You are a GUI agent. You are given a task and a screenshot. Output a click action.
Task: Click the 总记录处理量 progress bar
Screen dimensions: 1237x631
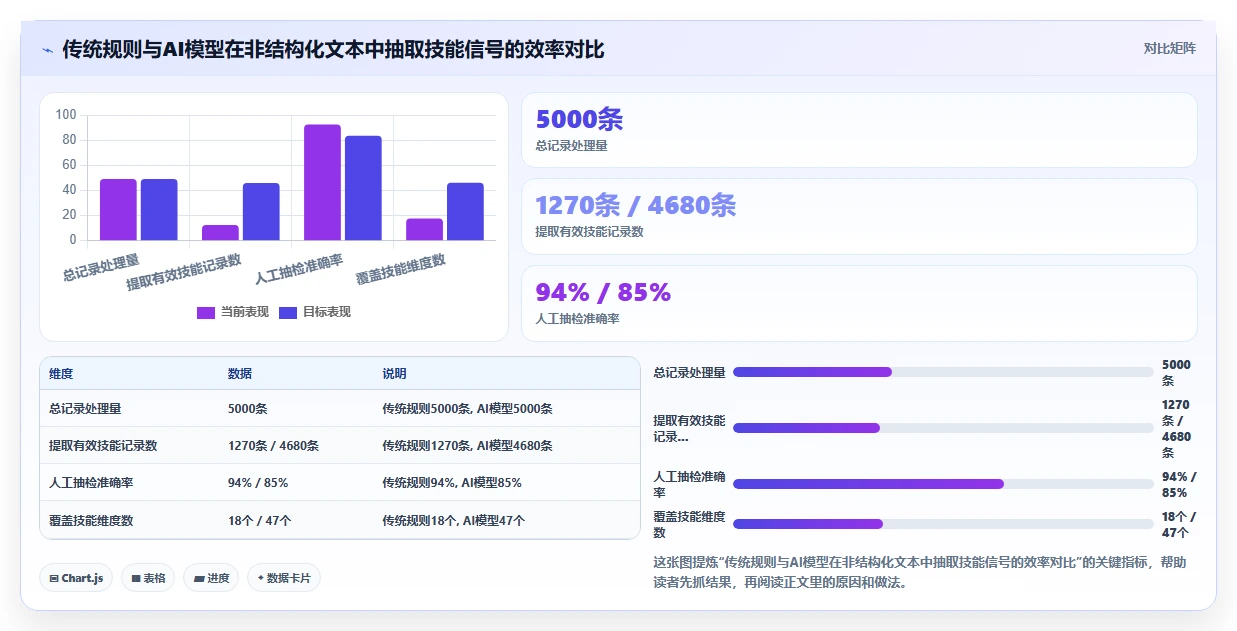(943, 372)
